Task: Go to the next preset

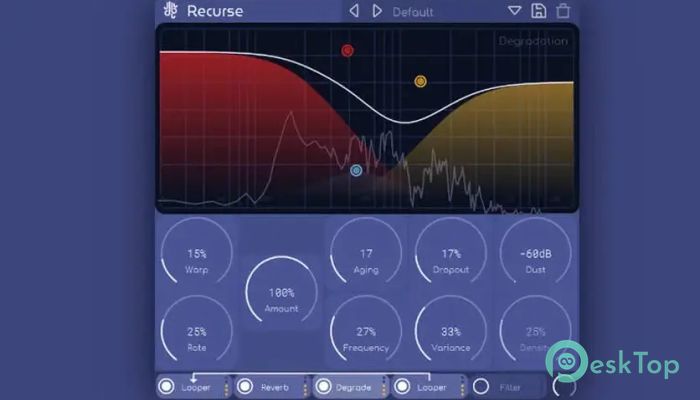Action: [x=377, y=12]
